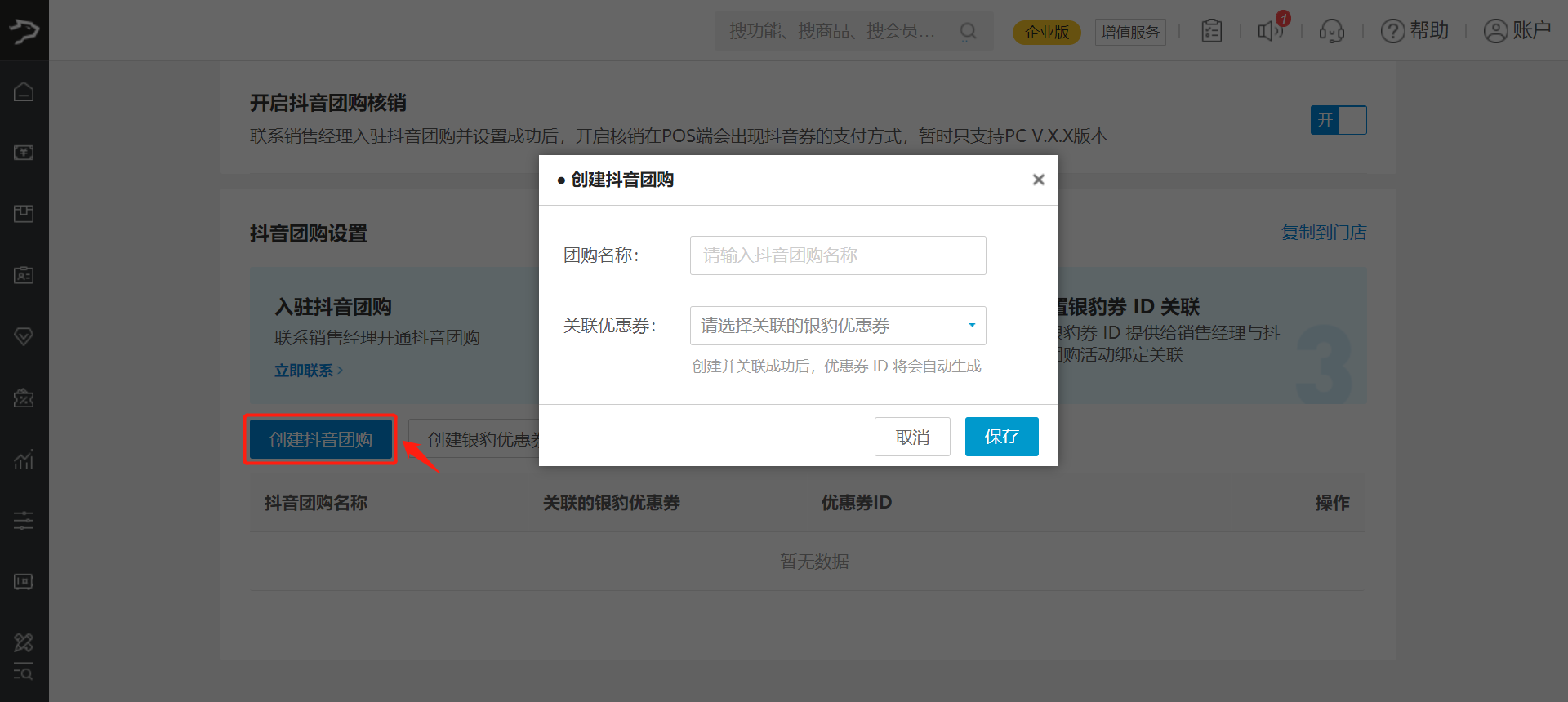Open the cash register sidebar icon
Viewport: 1568px width, 702px height.
click(24, 153)
